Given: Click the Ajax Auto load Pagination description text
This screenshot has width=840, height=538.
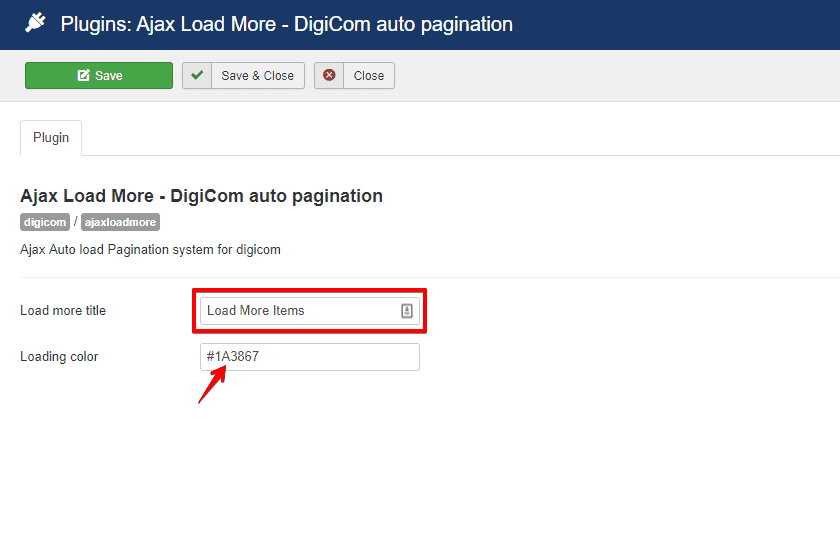Looking at the screenshot, I should click(150, 250).
